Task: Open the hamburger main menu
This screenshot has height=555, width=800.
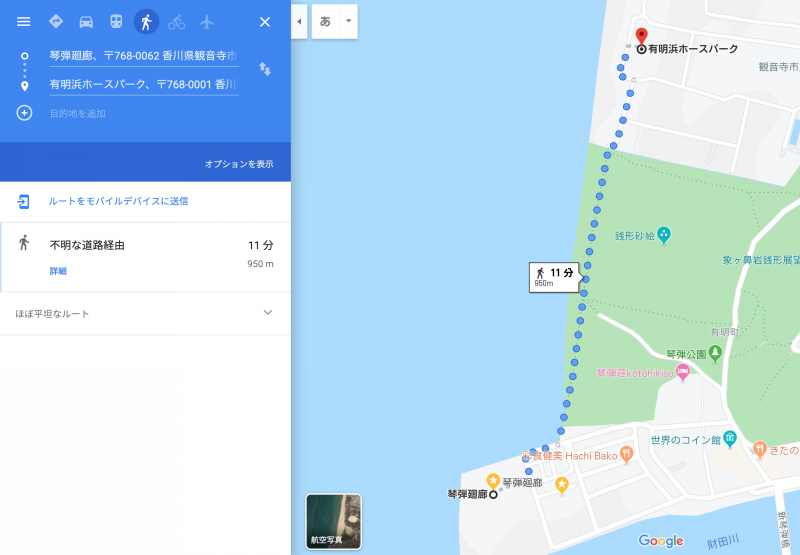Action: click(23, 21)
